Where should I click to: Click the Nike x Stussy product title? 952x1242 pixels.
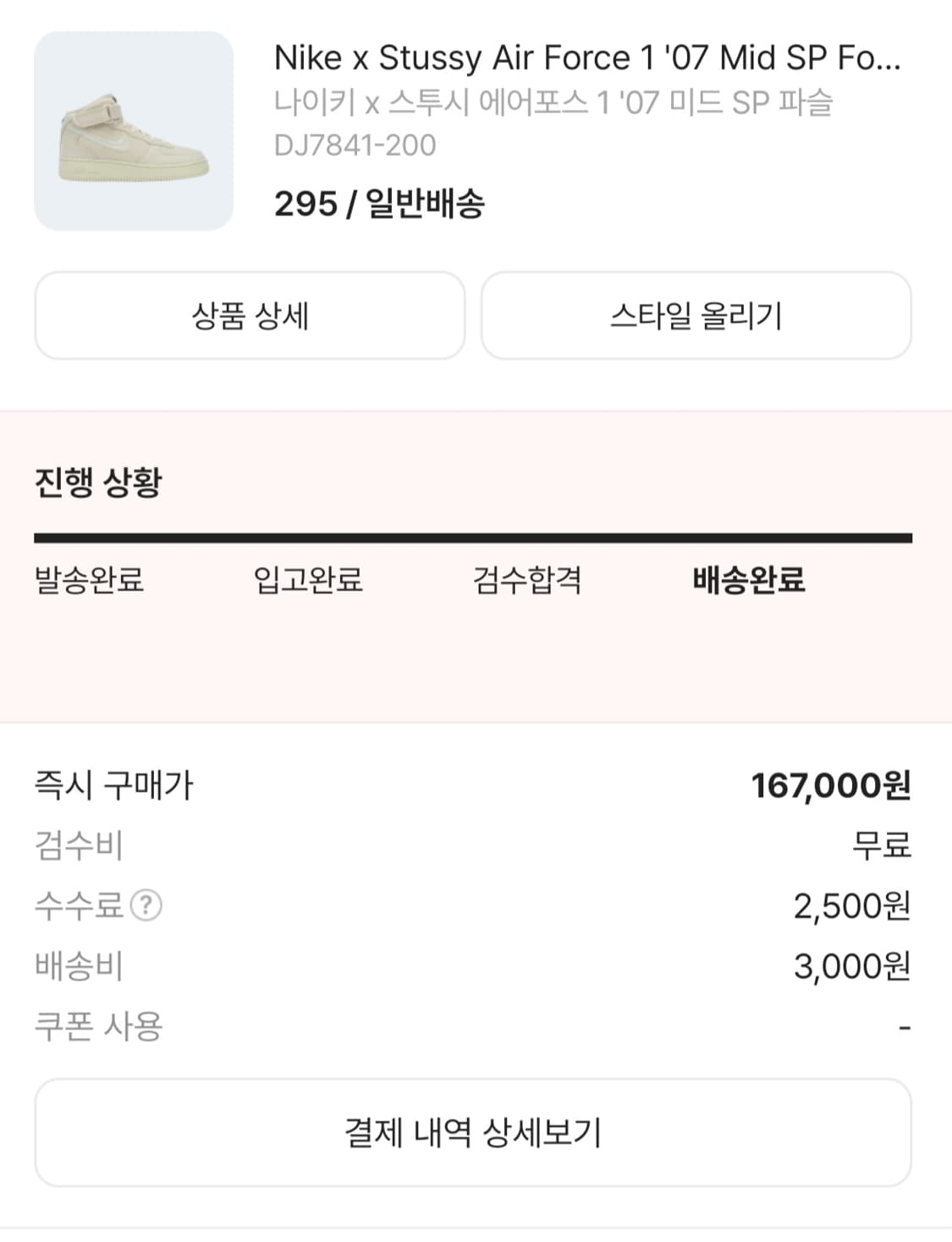click(x=587, y=58)
